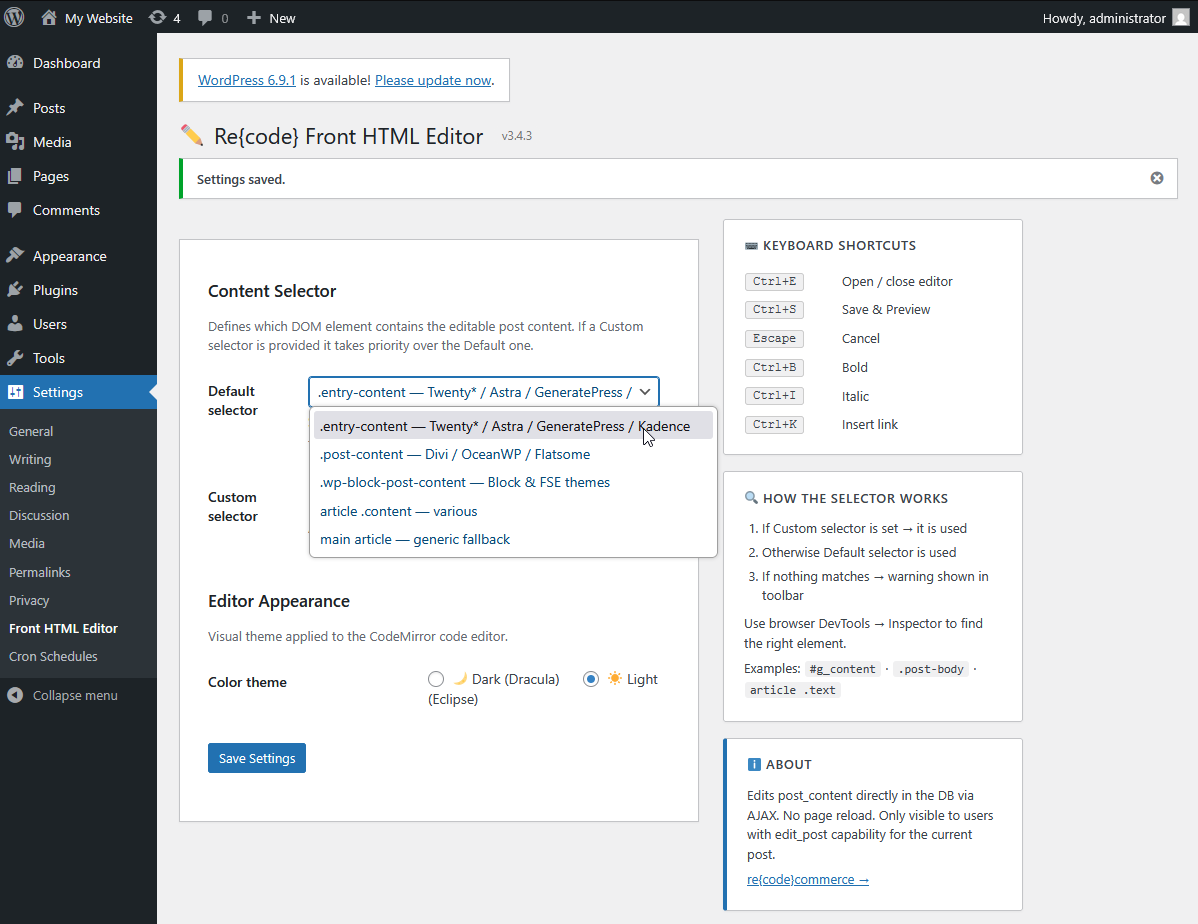
Task: Open the administrator avatar icon
Action: (x=1181, y=18)
